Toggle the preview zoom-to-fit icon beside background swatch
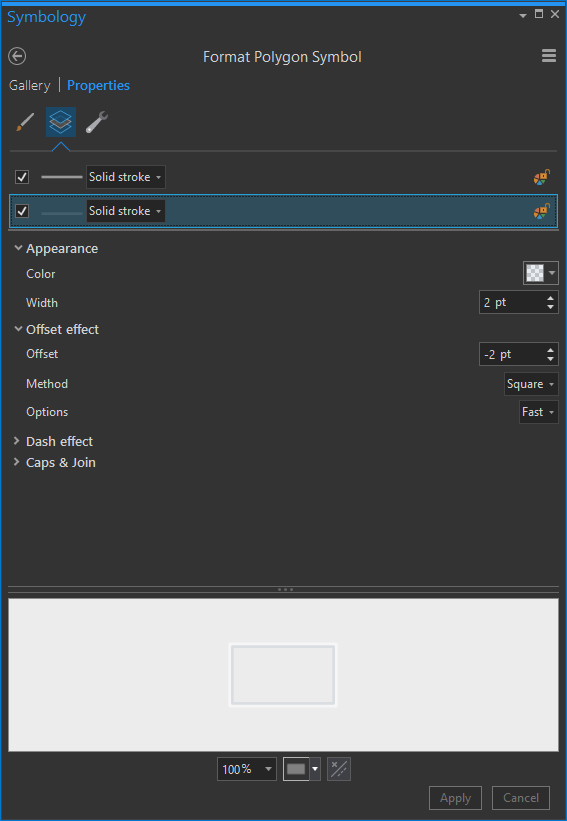Image resolution: width=567 pixels, height=821 pixels. (x=339, y=769)
